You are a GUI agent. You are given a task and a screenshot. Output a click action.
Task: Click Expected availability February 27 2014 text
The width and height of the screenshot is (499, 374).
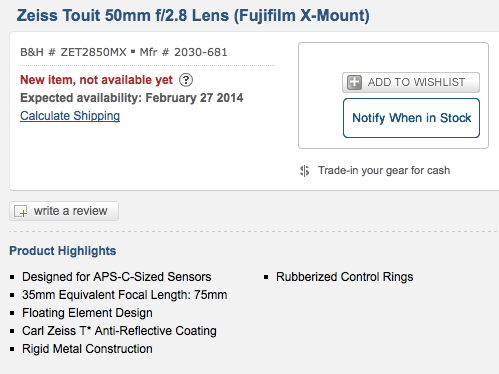tap(132, 98)
